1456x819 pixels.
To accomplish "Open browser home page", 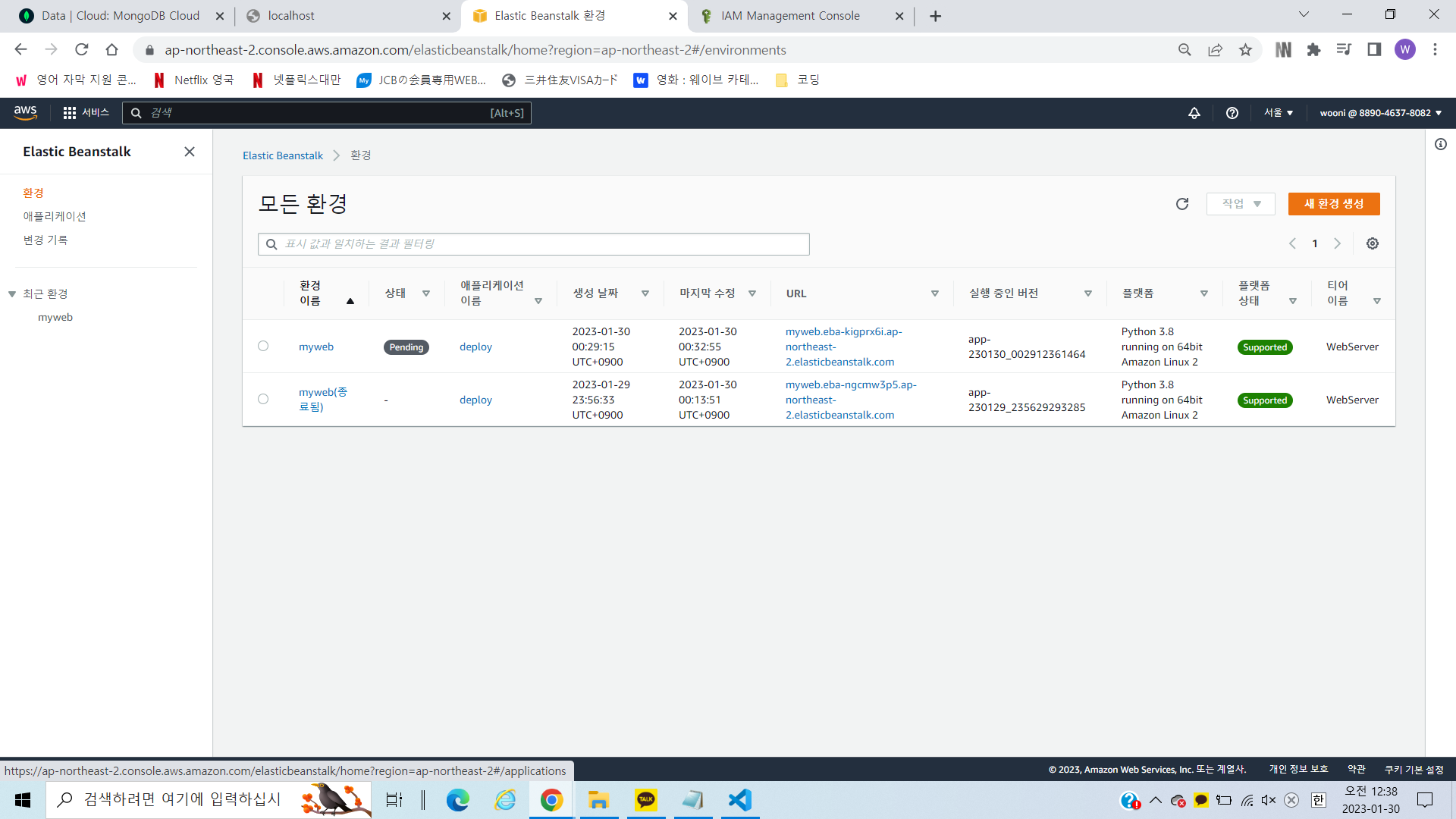I will pos(111,50).
